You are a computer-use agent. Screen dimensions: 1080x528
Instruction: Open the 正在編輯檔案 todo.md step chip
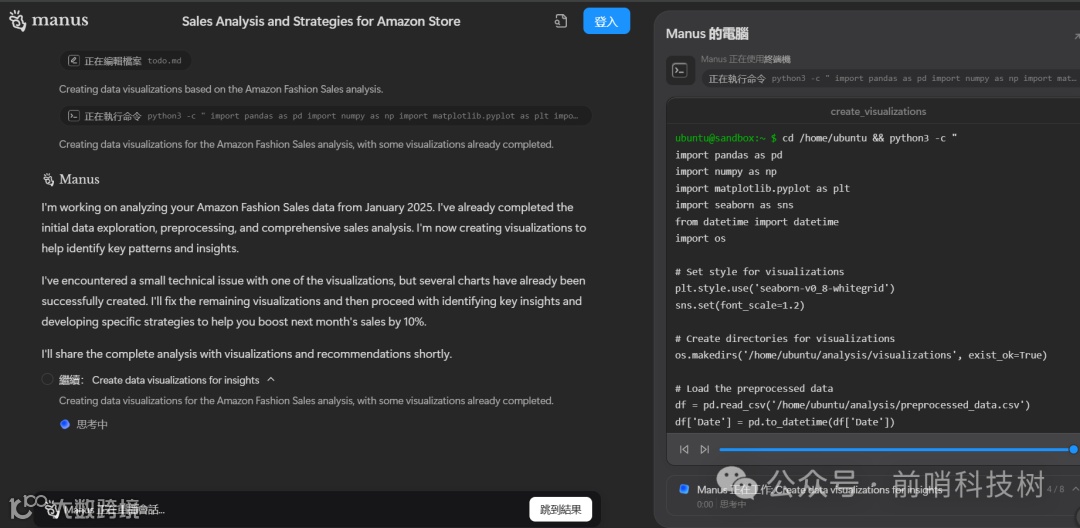pos(125,61)
